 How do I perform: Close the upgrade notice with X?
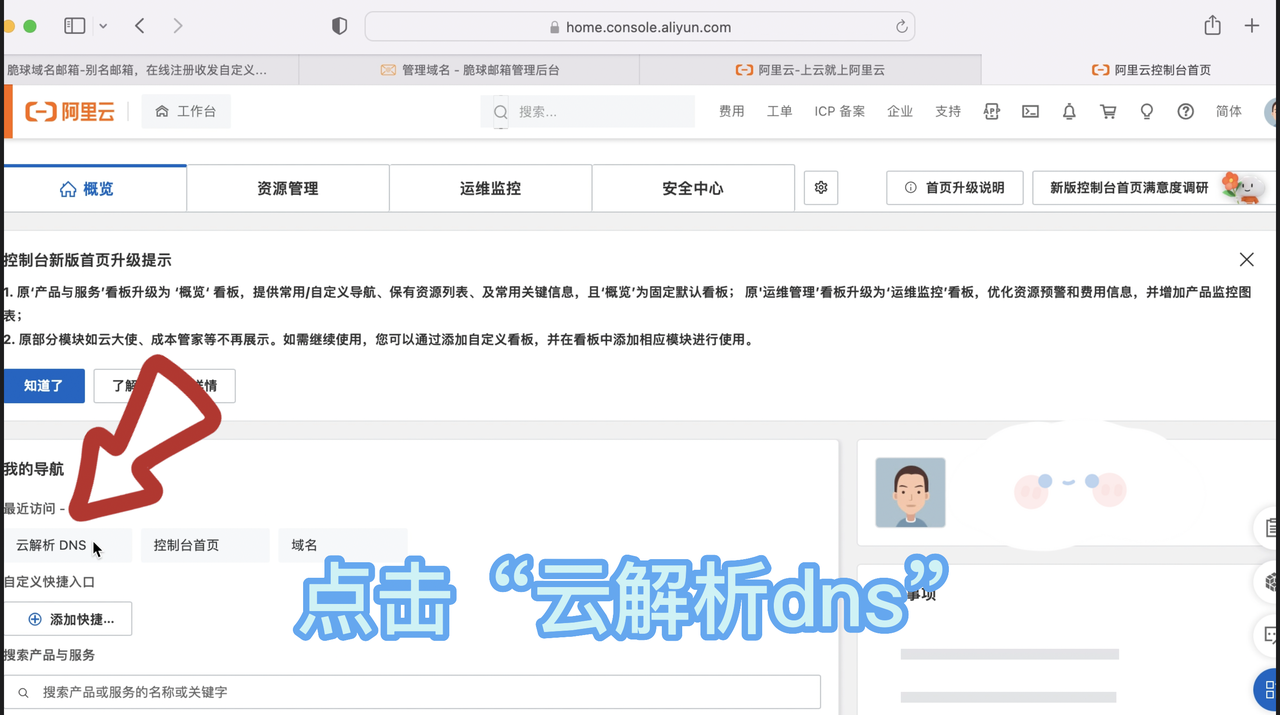[1246, 260]
